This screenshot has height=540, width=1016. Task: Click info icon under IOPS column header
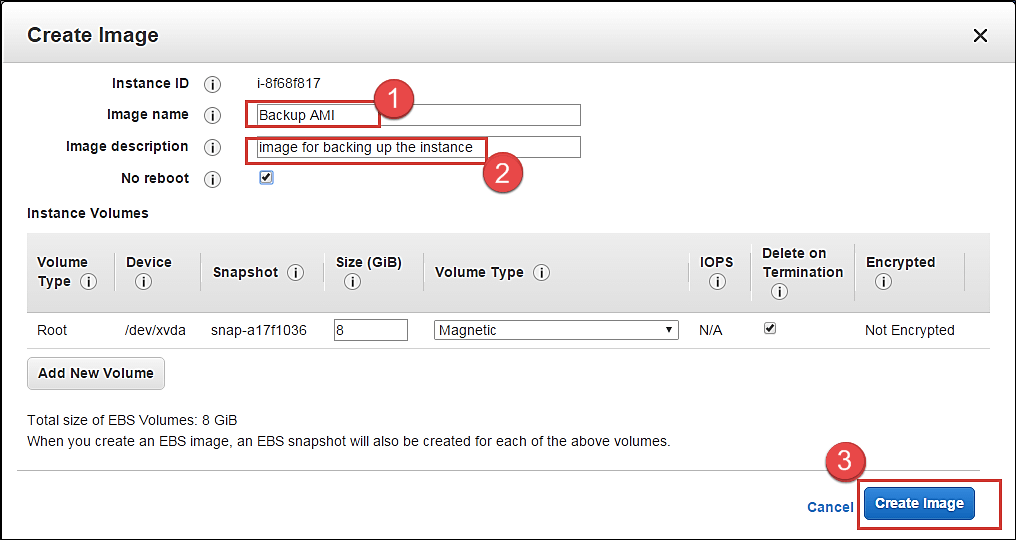pos(716,283)
